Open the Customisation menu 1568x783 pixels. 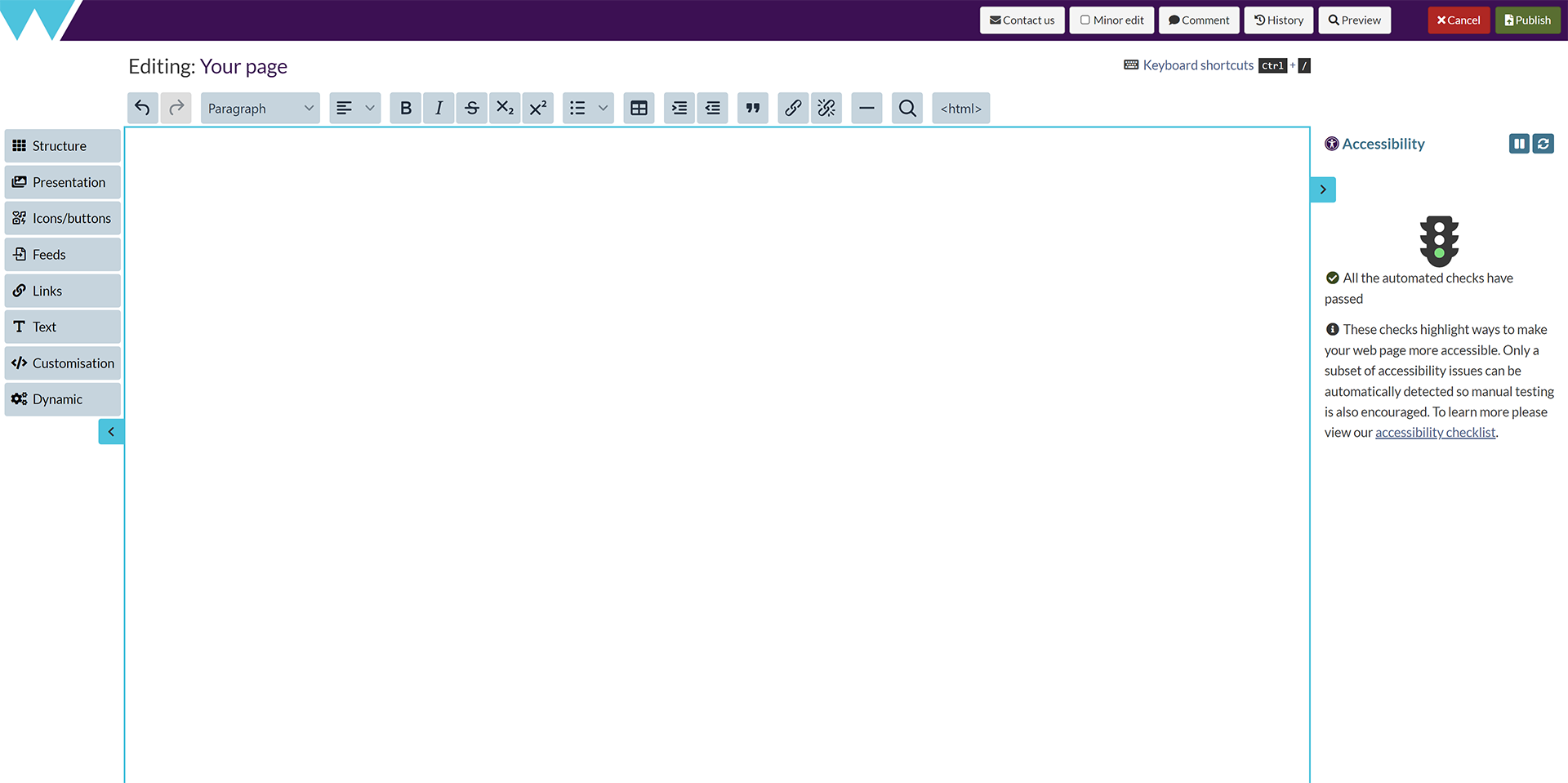[62, 363]
